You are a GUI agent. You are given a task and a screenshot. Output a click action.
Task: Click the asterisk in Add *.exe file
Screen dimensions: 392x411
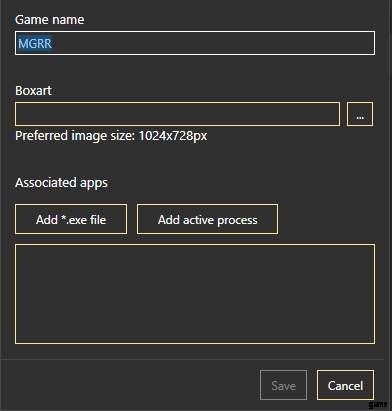point(63,218)
